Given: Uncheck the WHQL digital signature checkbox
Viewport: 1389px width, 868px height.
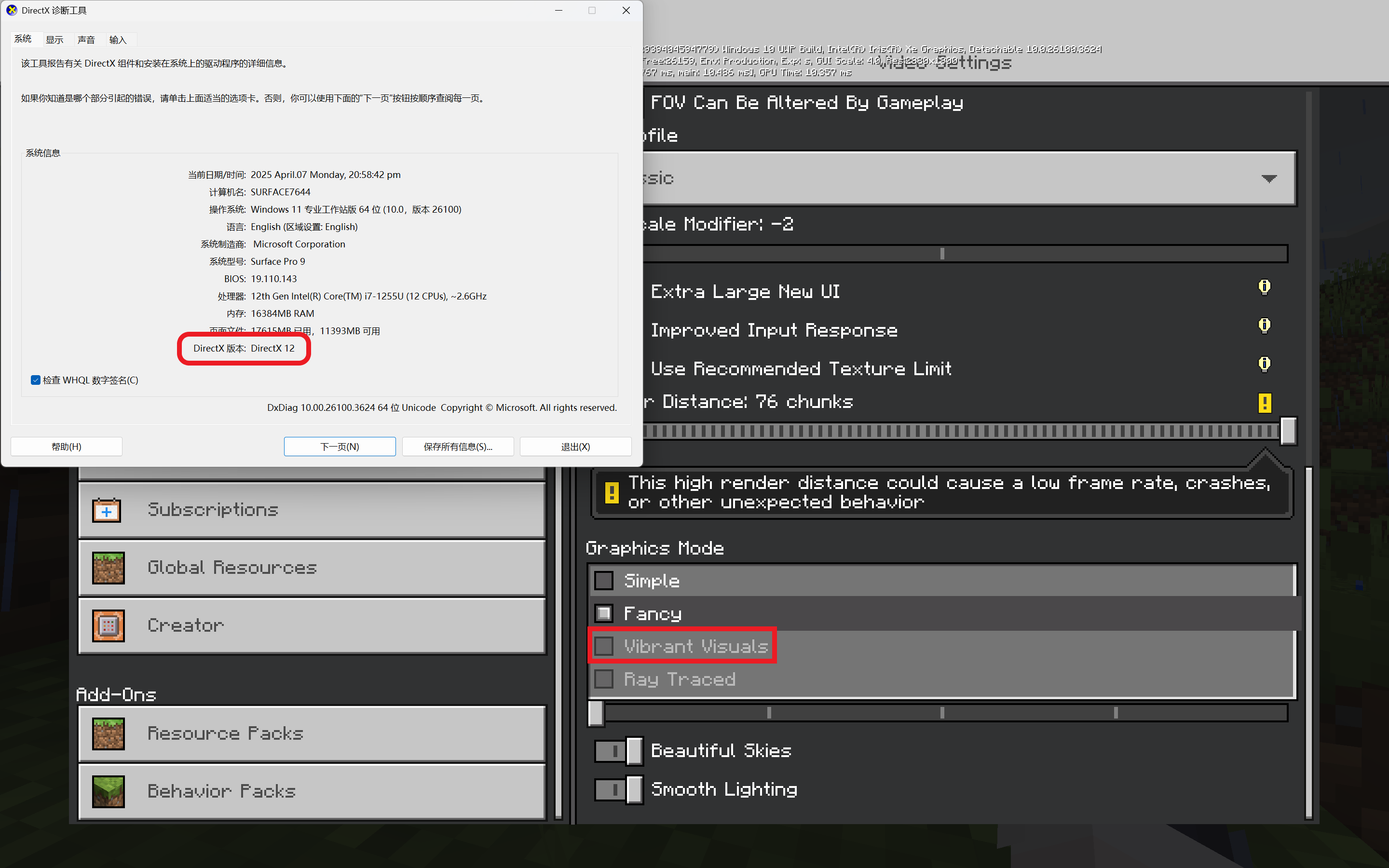Looking at the screenshot, I should pos(36,380).
